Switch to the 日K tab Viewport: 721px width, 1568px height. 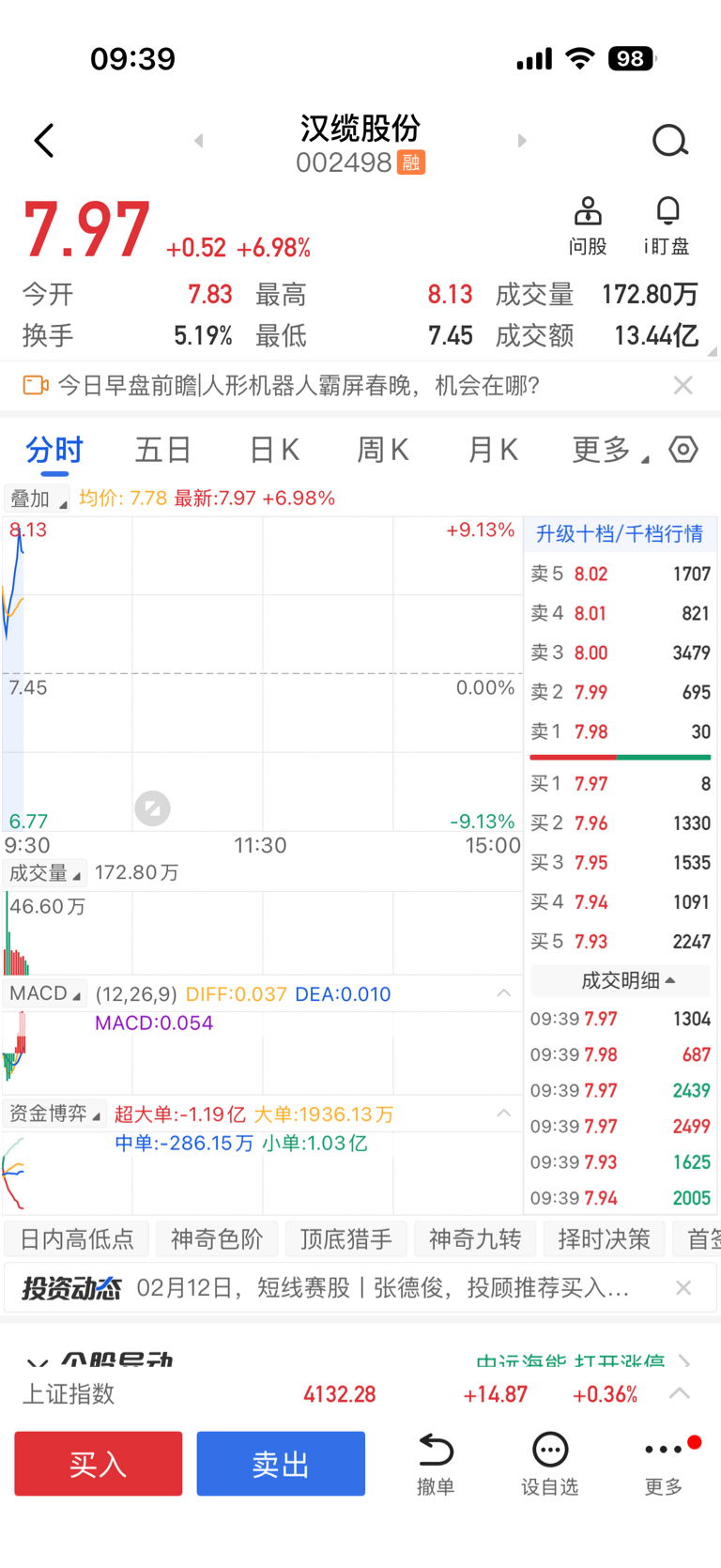[274, 450]
